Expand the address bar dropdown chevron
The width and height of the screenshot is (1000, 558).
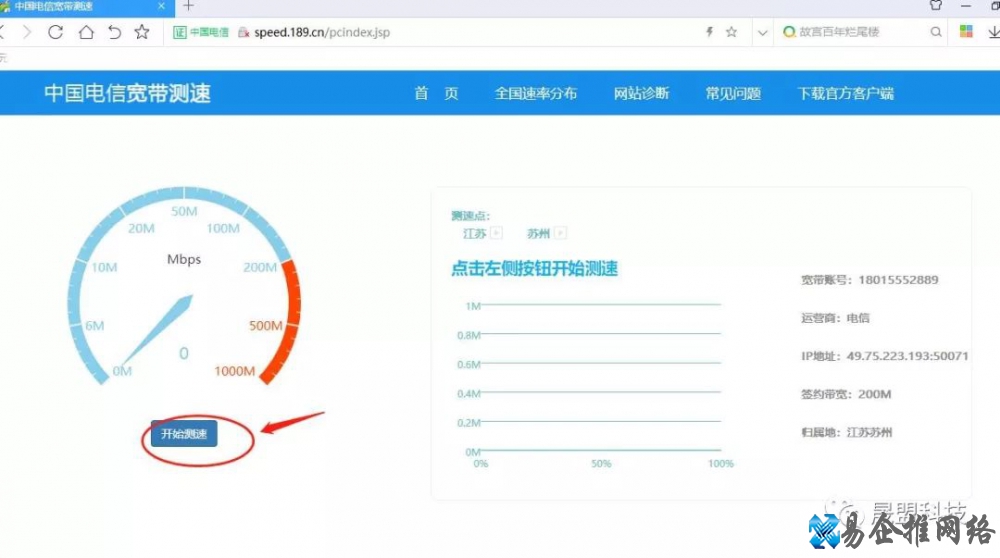click(x=762, y=33)
